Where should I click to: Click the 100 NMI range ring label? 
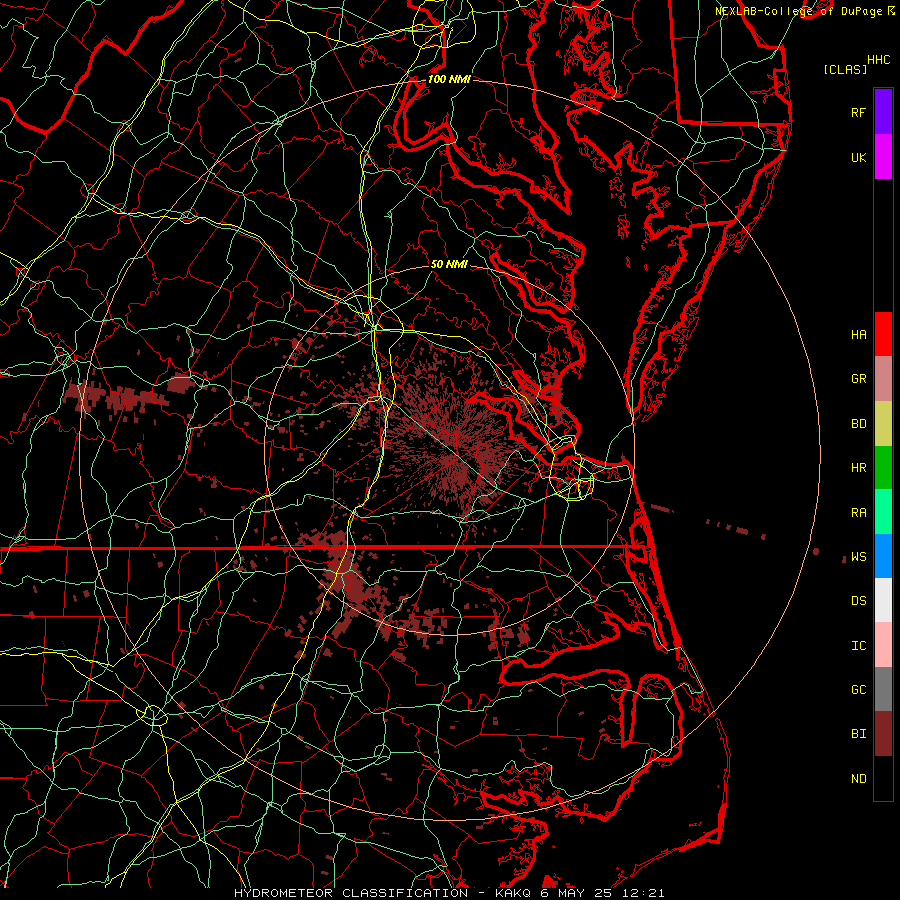tap(449, 79)
